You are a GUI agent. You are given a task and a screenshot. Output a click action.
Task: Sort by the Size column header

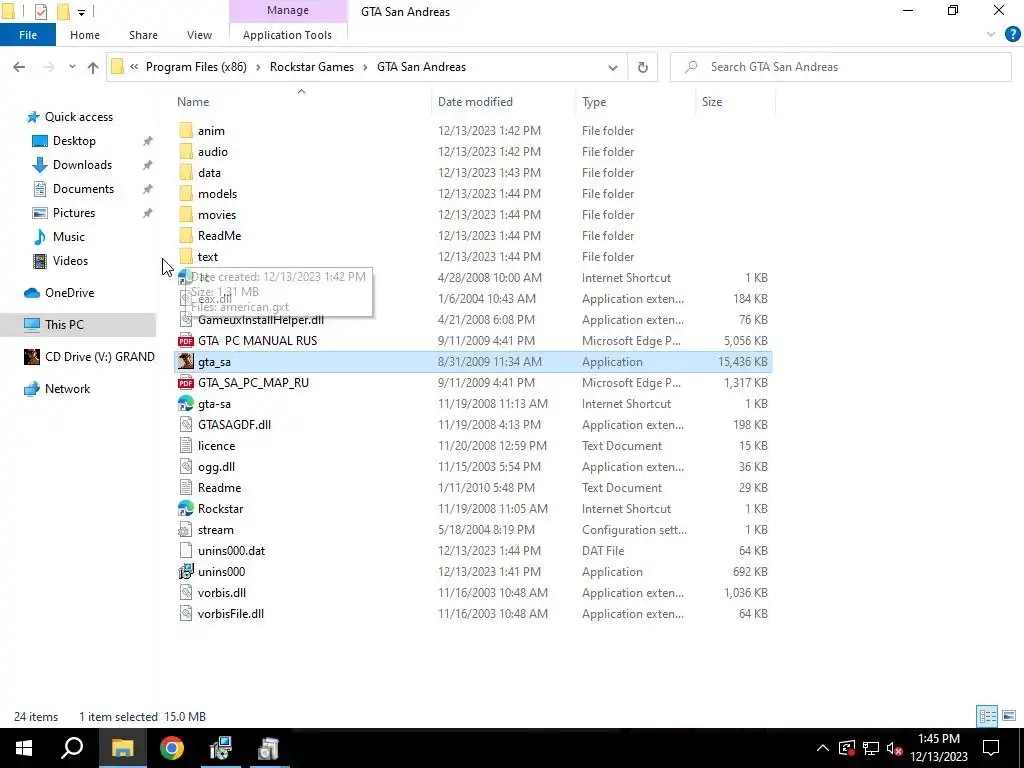pyautogui.click(x=735, y=102)
